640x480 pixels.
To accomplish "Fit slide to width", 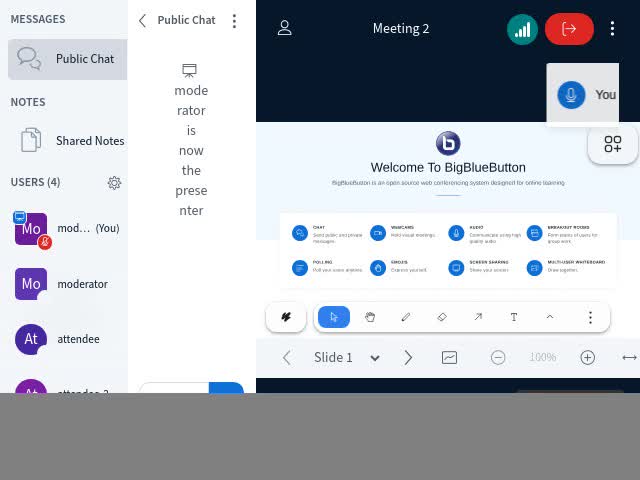I will (x=629, y=358).
